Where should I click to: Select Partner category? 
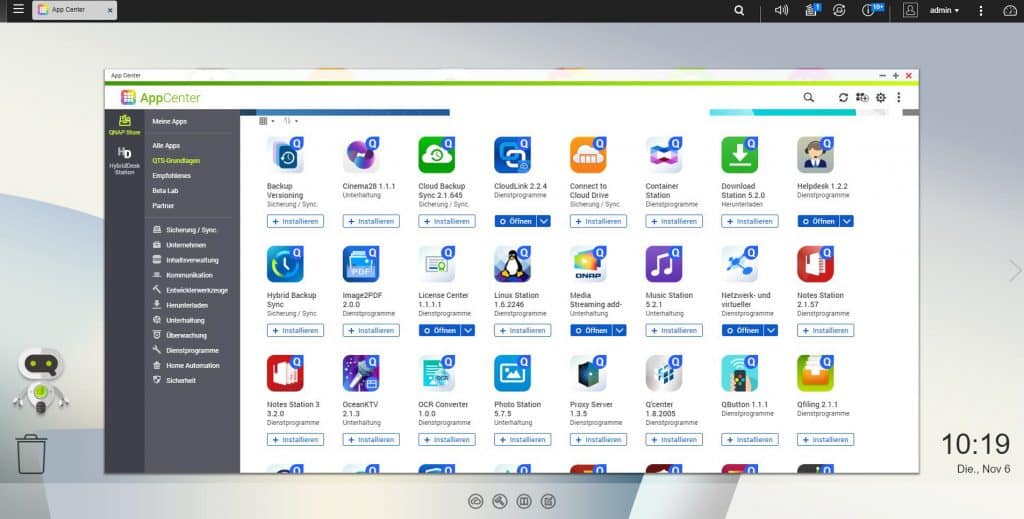click(163, 206)
